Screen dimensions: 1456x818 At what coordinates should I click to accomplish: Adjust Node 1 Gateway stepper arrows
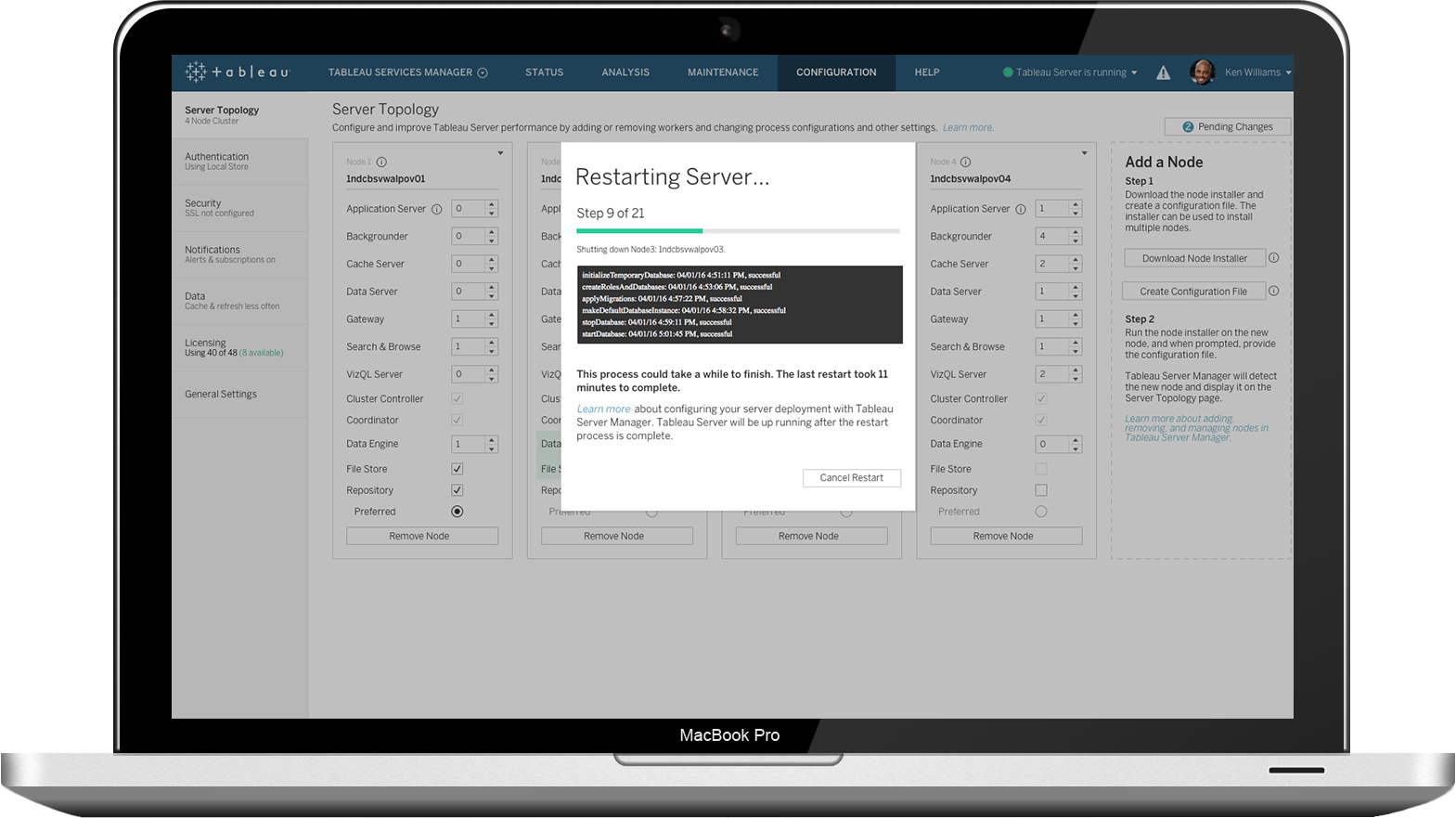492,318
